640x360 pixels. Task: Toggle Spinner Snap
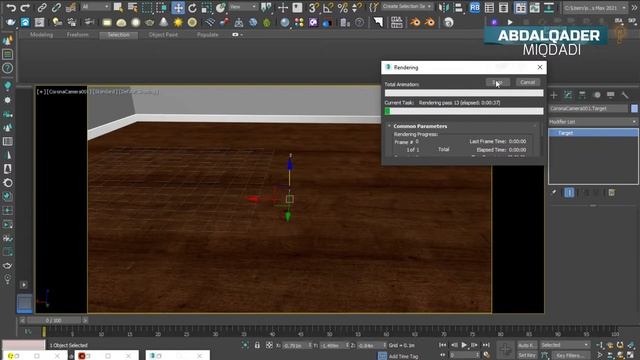tap(357, 7)
